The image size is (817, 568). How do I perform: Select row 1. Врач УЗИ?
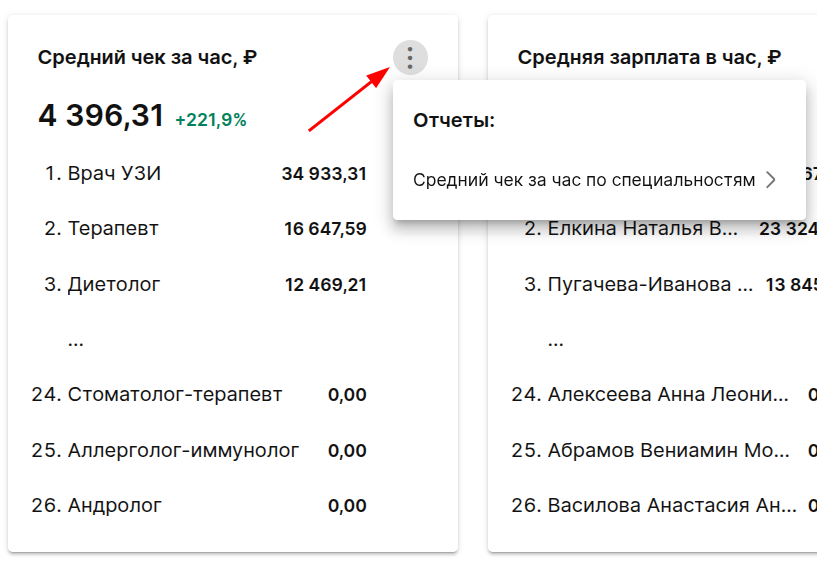pos(205,174)
